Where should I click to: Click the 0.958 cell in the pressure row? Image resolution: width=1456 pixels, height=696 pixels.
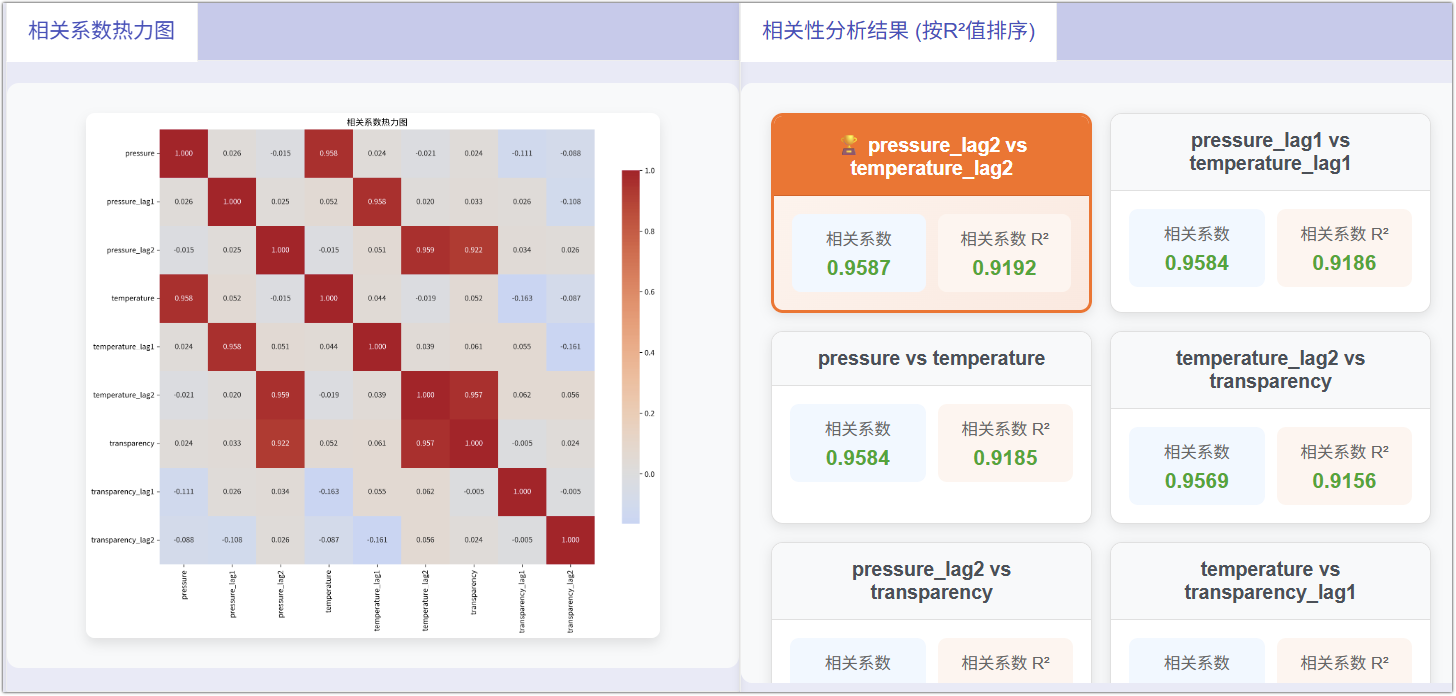tap(329, 153)
